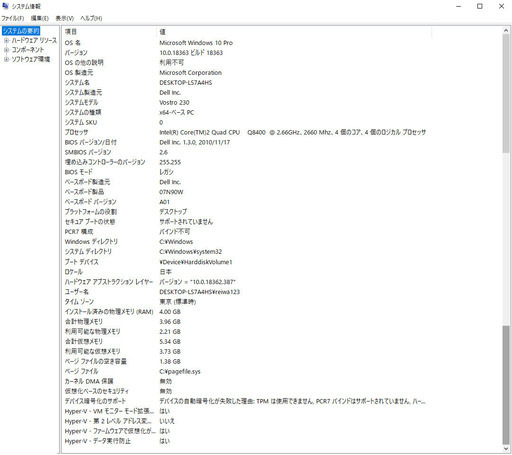512x455 pixels.
Task: Open the ファイル(F) menu
Action: [x=13, y=18]
